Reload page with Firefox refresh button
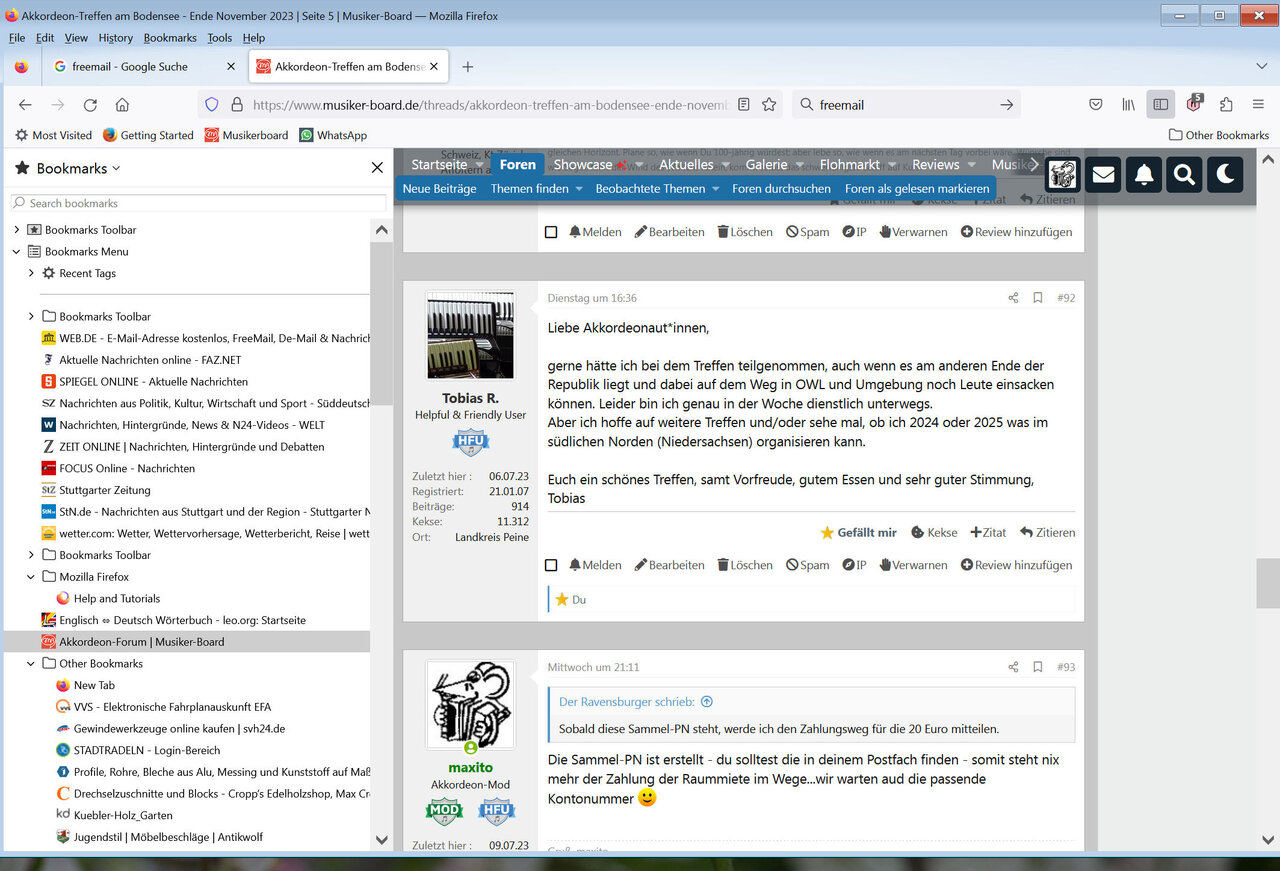The height and width of the screenshot is (871, 1280). 90,105
